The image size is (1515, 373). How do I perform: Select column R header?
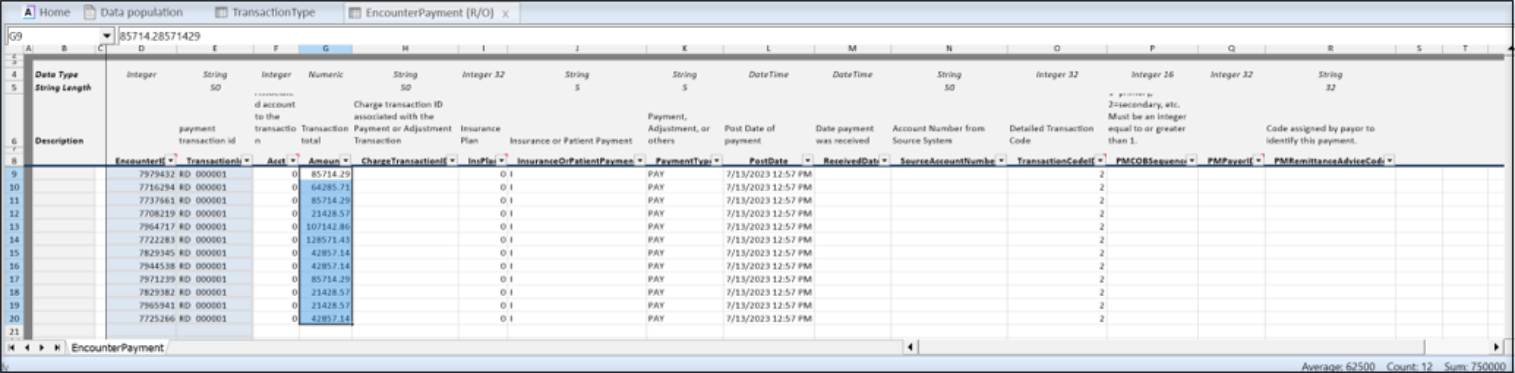point(1330,48)
